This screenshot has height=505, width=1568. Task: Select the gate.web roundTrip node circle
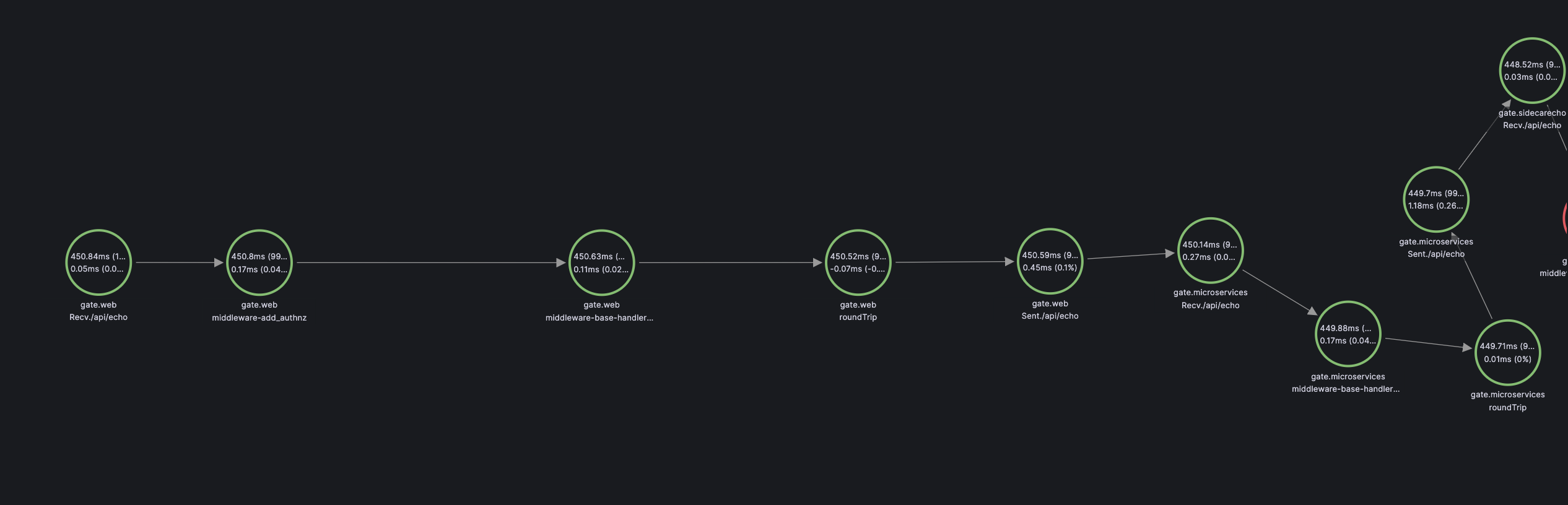tap(858, 262)
